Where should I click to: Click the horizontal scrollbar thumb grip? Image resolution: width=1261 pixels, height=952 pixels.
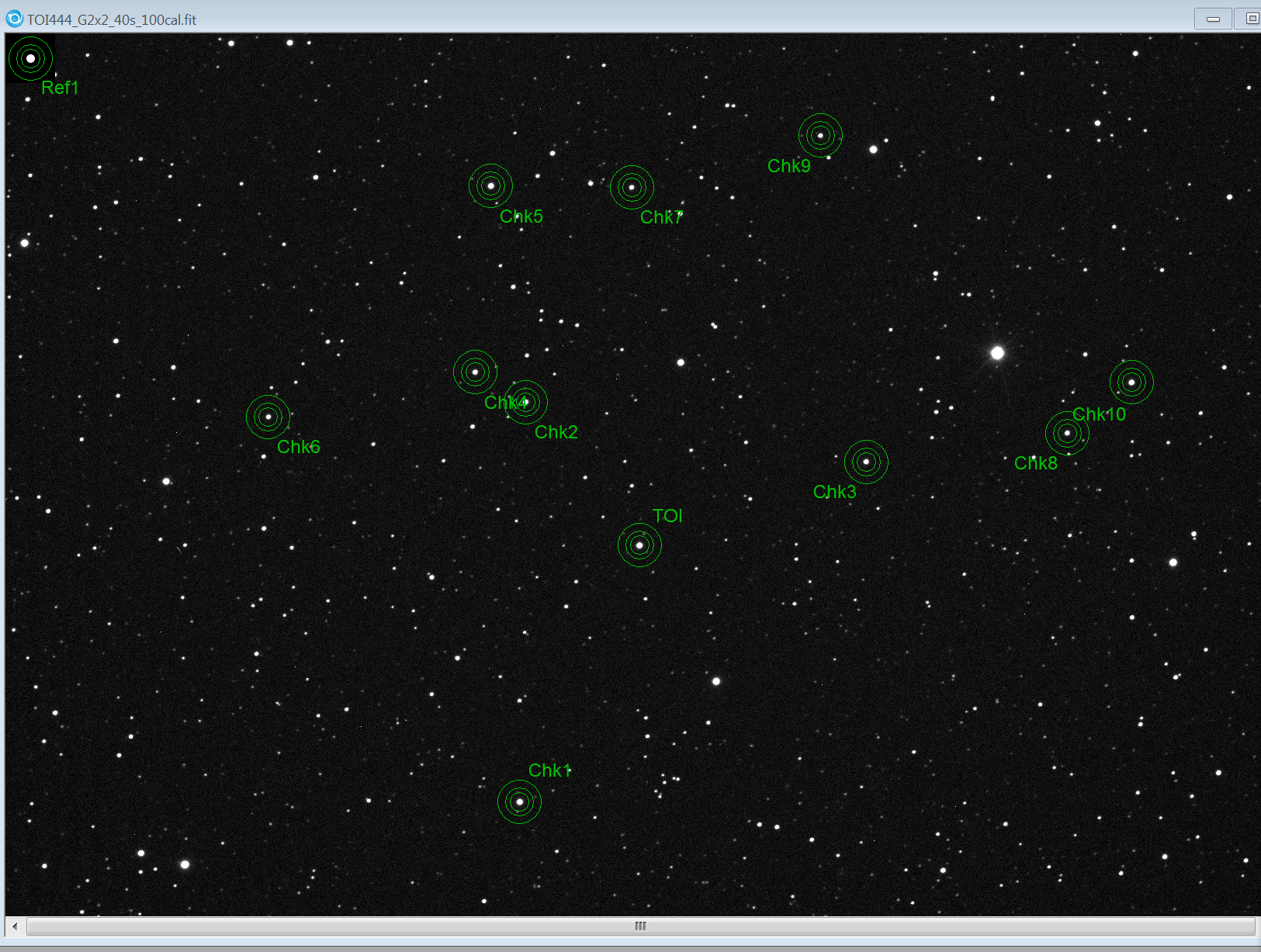pos(640,926)
